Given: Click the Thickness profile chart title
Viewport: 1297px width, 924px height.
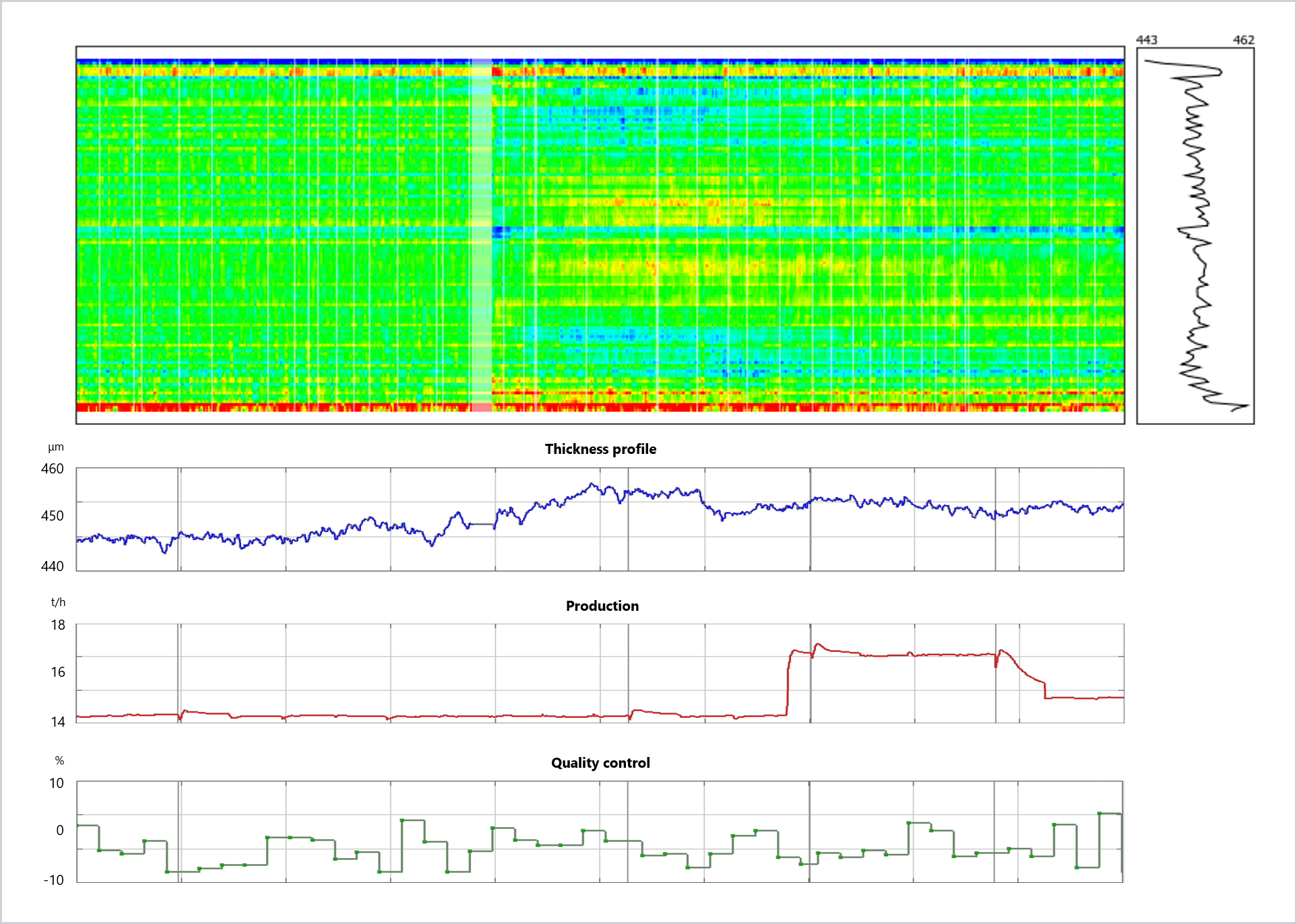Looking at the screenshot, I should (x=602, y=449).
